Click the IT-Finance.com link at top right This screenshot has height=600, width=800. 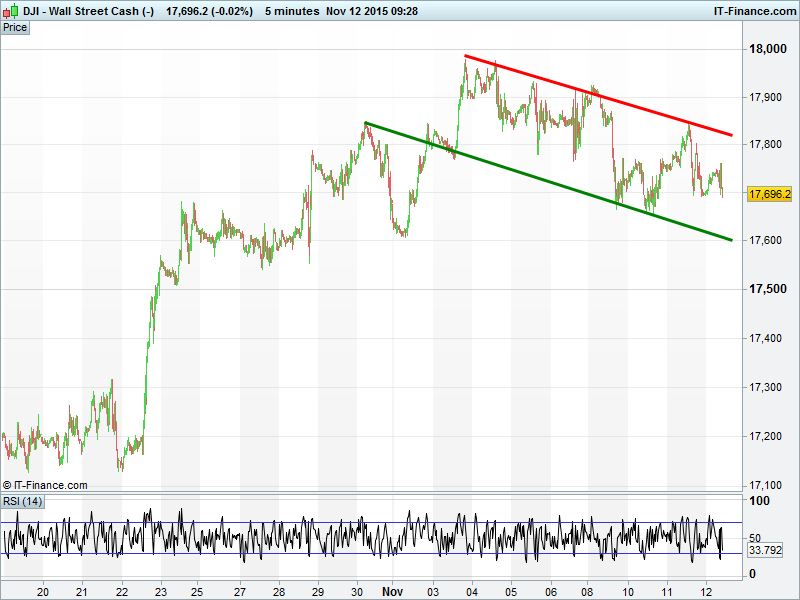753,11
